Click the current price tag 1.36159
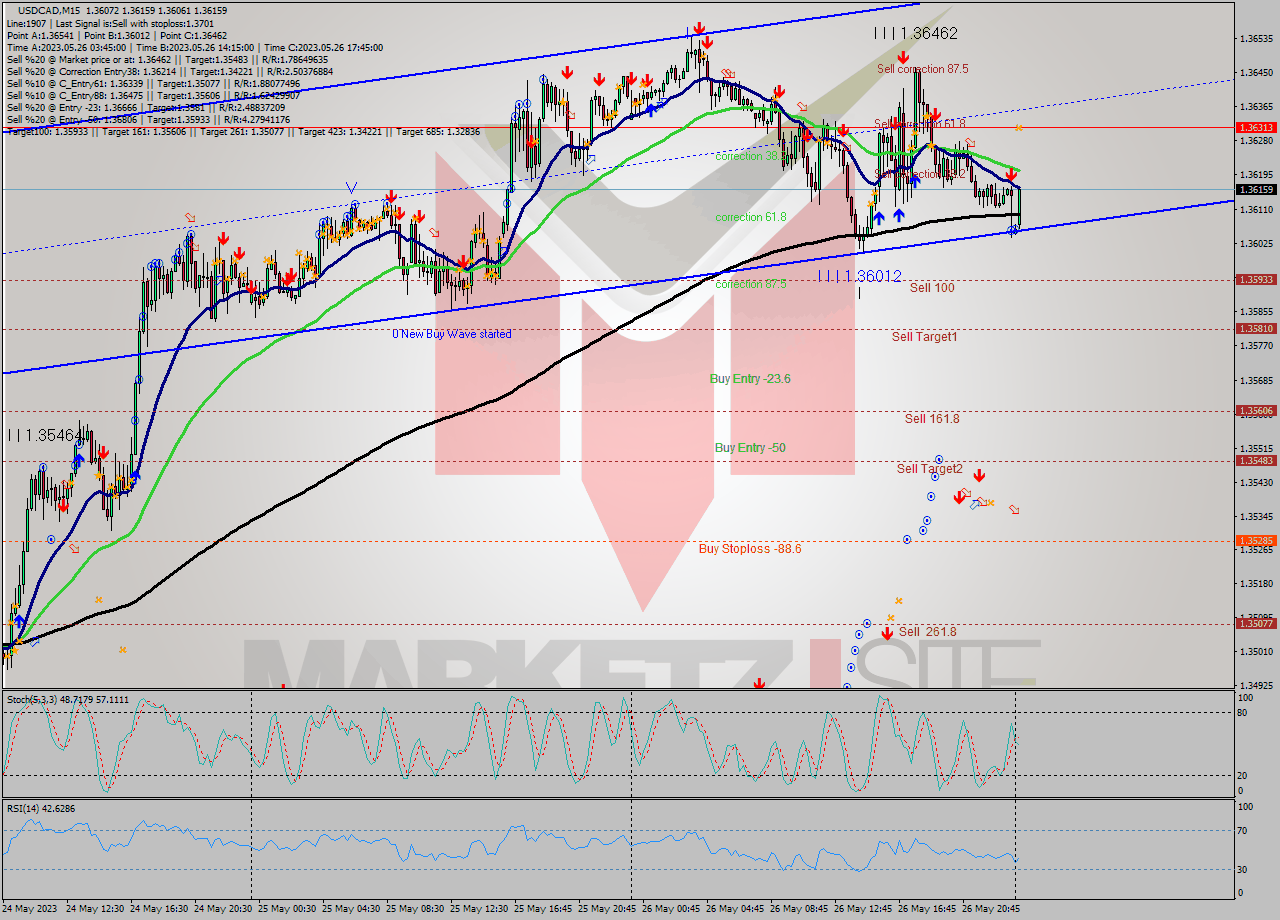This screenshot has height=920, width=1280. click(1256, 189)
